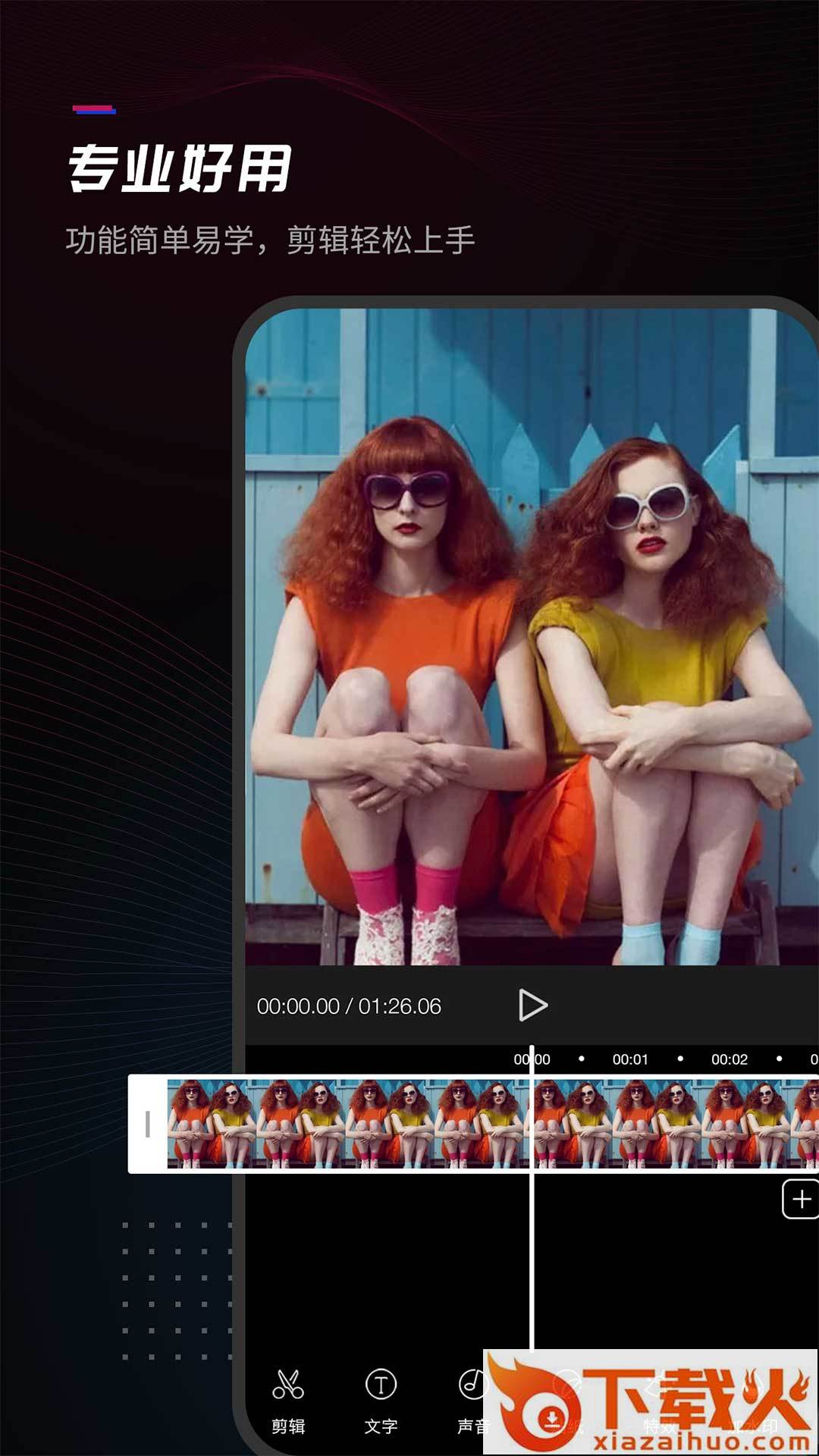Click the 专业好用 headline
Viewport: 819px width, 1456px height.
click(x=180, y=168)
